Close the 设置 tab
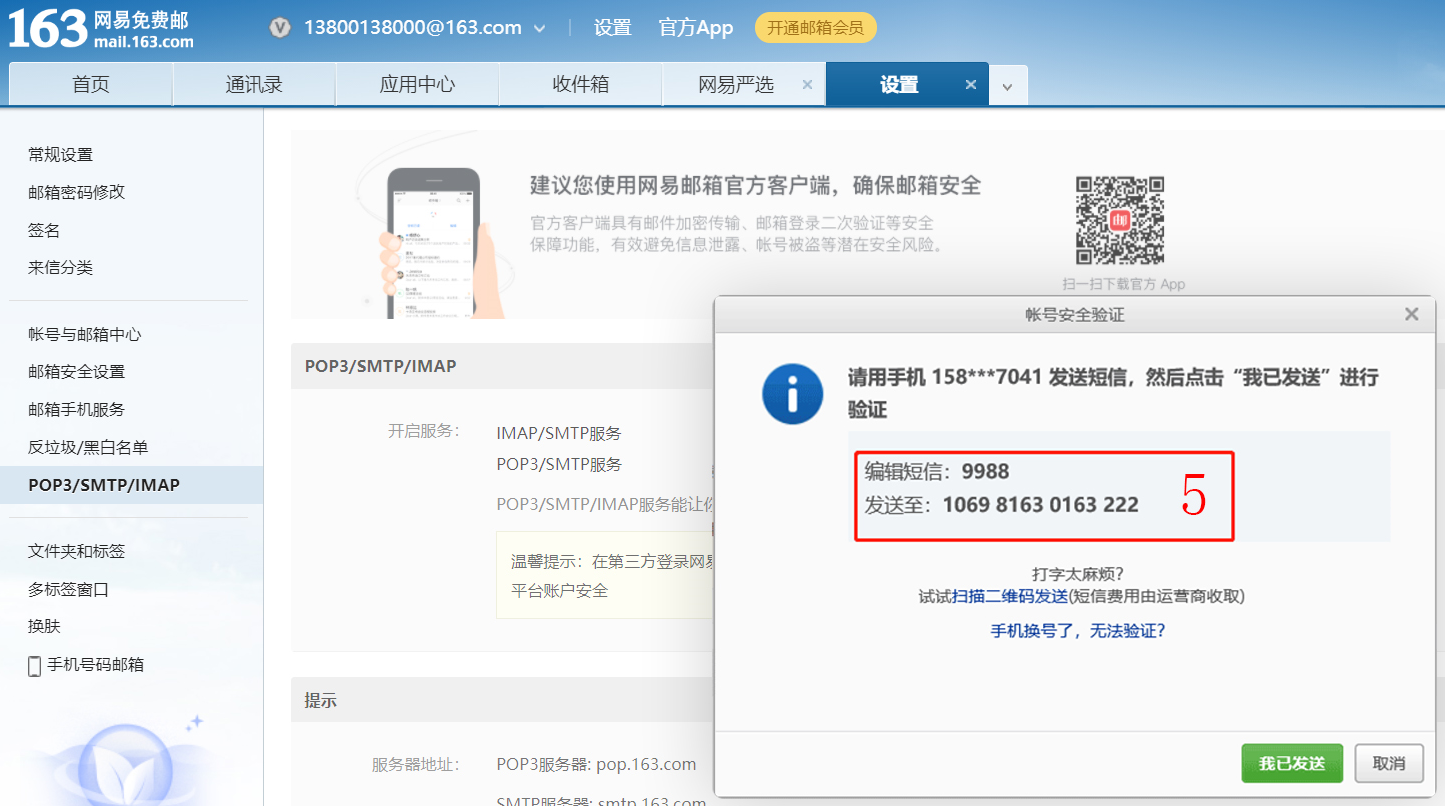 (x=970, y=85)
